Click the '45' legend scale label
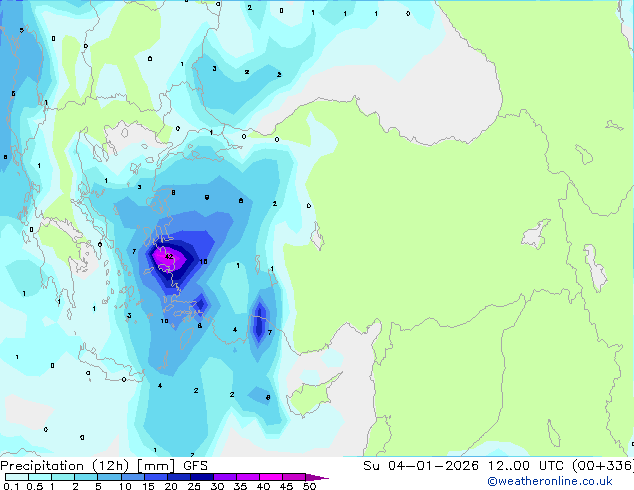The image size is (634, 490). point(286,486)
